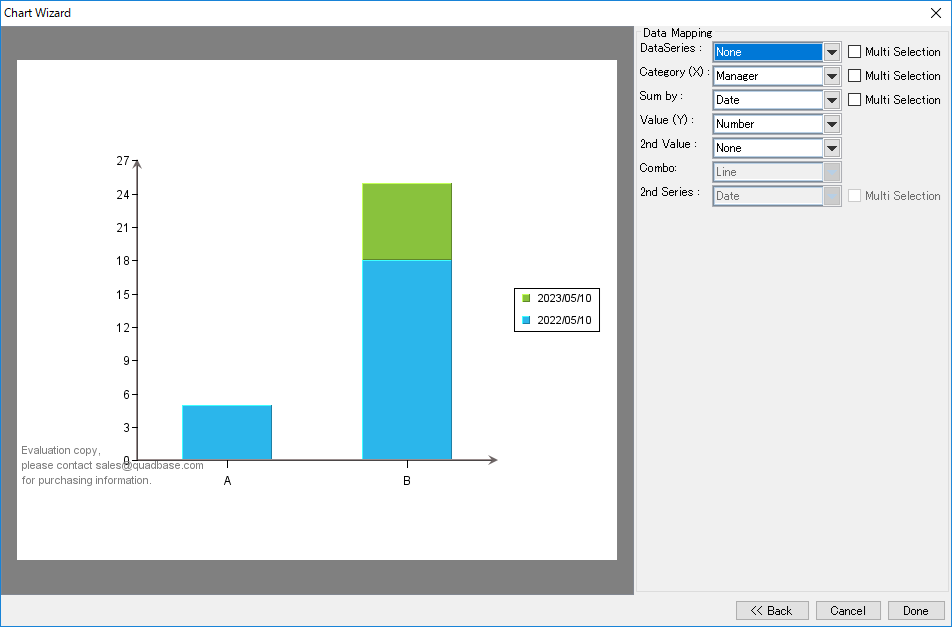This screenshot has height=627, width=952.
Task: Close the Chart Wizard window
Action: coord(935,13)
